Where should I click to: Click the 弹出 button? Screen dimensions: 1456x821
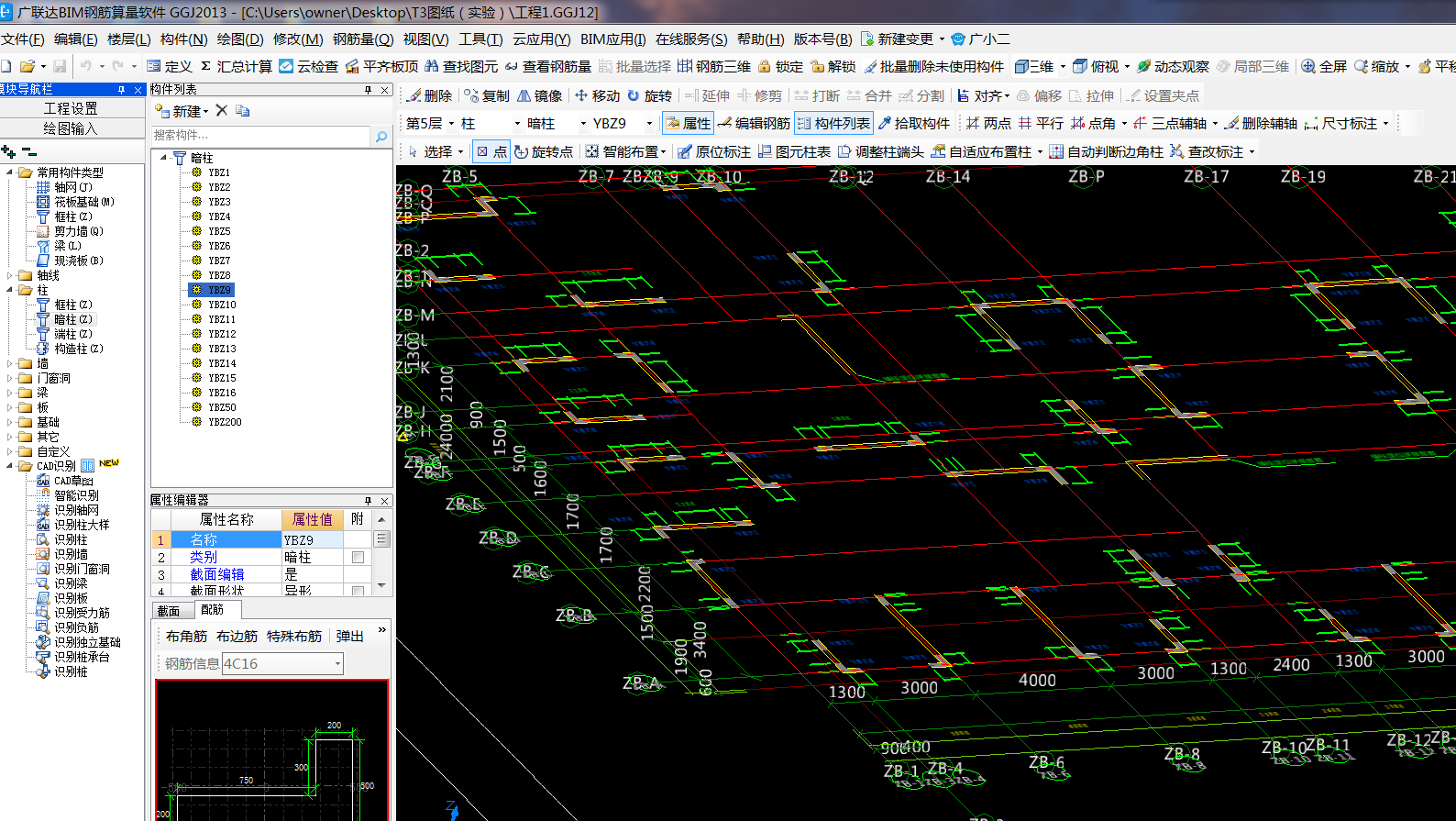tap(350, 636)
